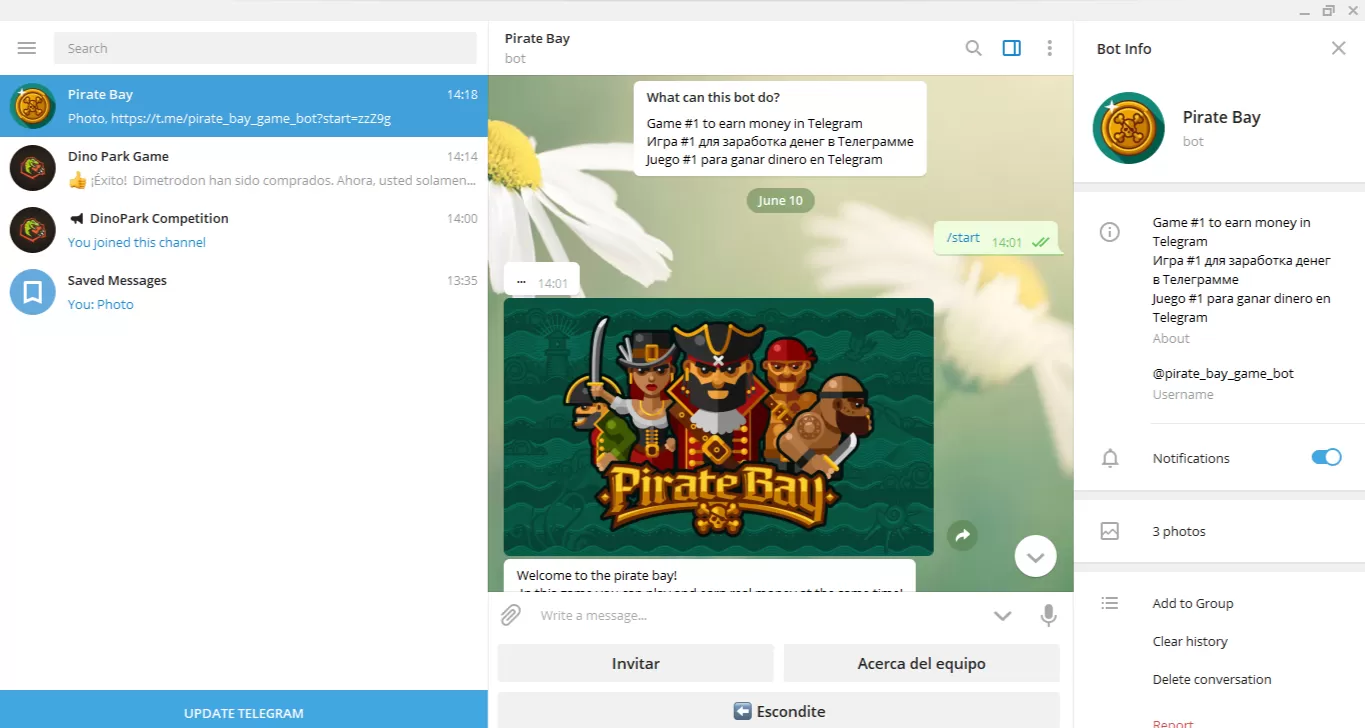1365x728 pixels.
Task: Click the double-check read receipt icon
Action: pos(1040,242)
